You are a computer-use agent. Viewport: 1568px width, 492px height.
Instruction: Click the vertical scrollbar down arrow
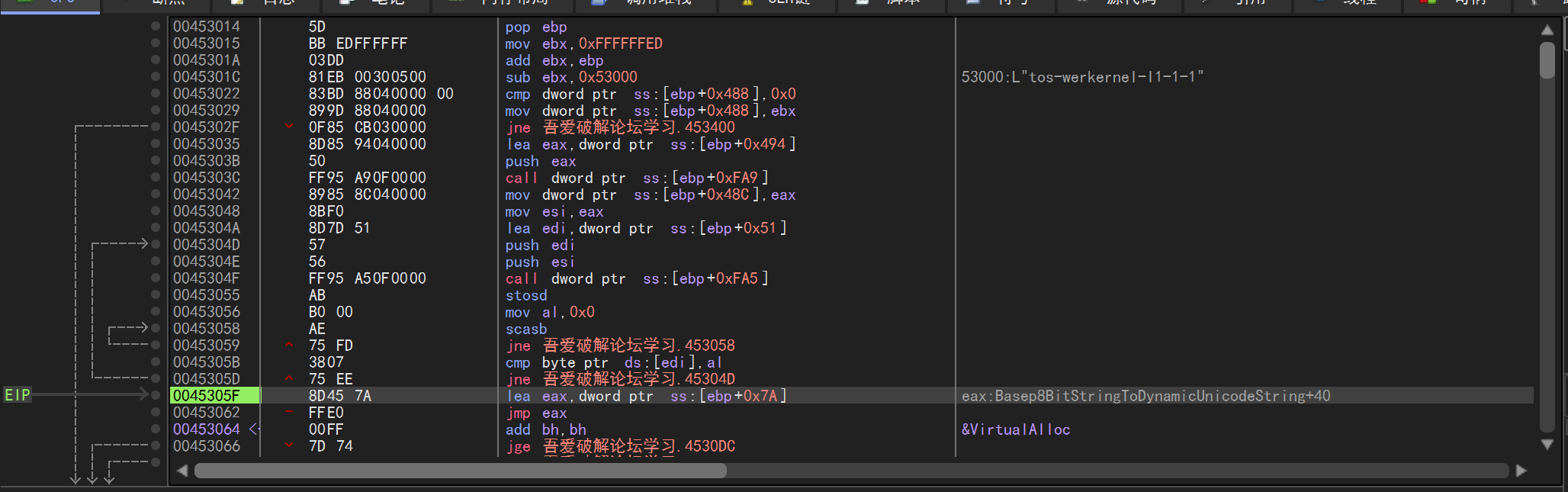tap(1547, 445)
